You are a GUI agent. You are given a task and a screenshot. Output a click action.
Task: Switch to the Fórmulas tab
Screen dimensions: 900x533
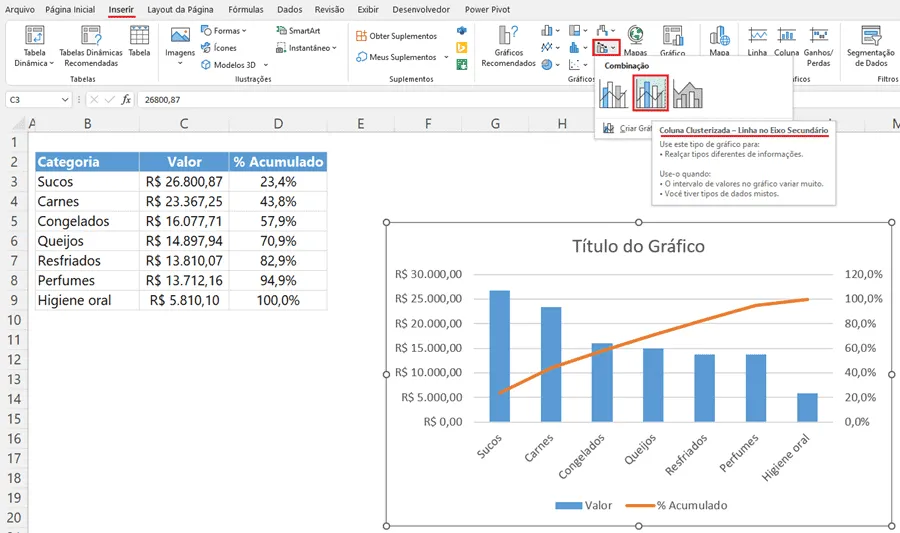246,10
